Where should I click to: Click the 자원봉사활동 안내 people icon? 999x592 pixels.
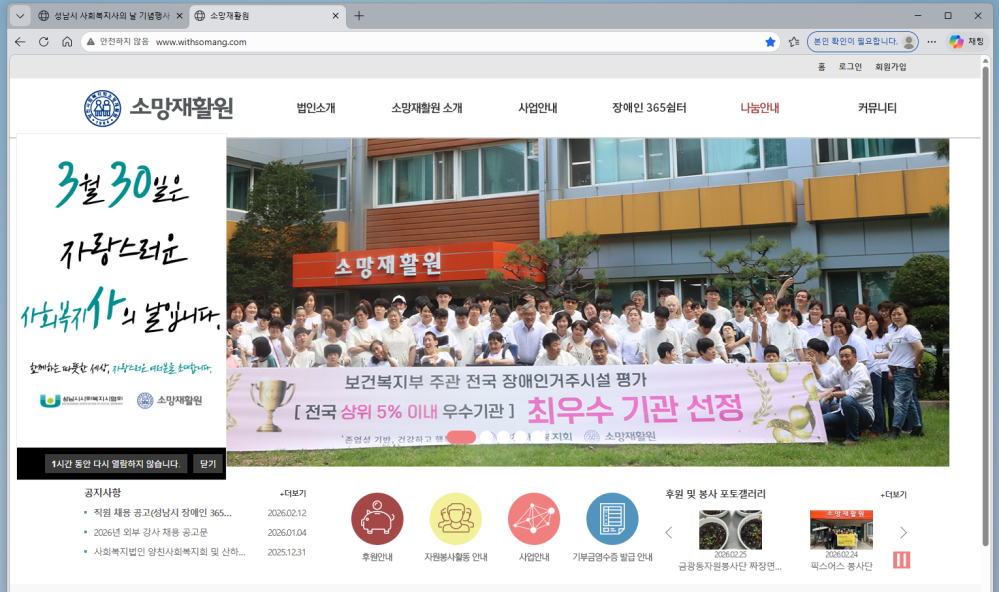point(456,519)
